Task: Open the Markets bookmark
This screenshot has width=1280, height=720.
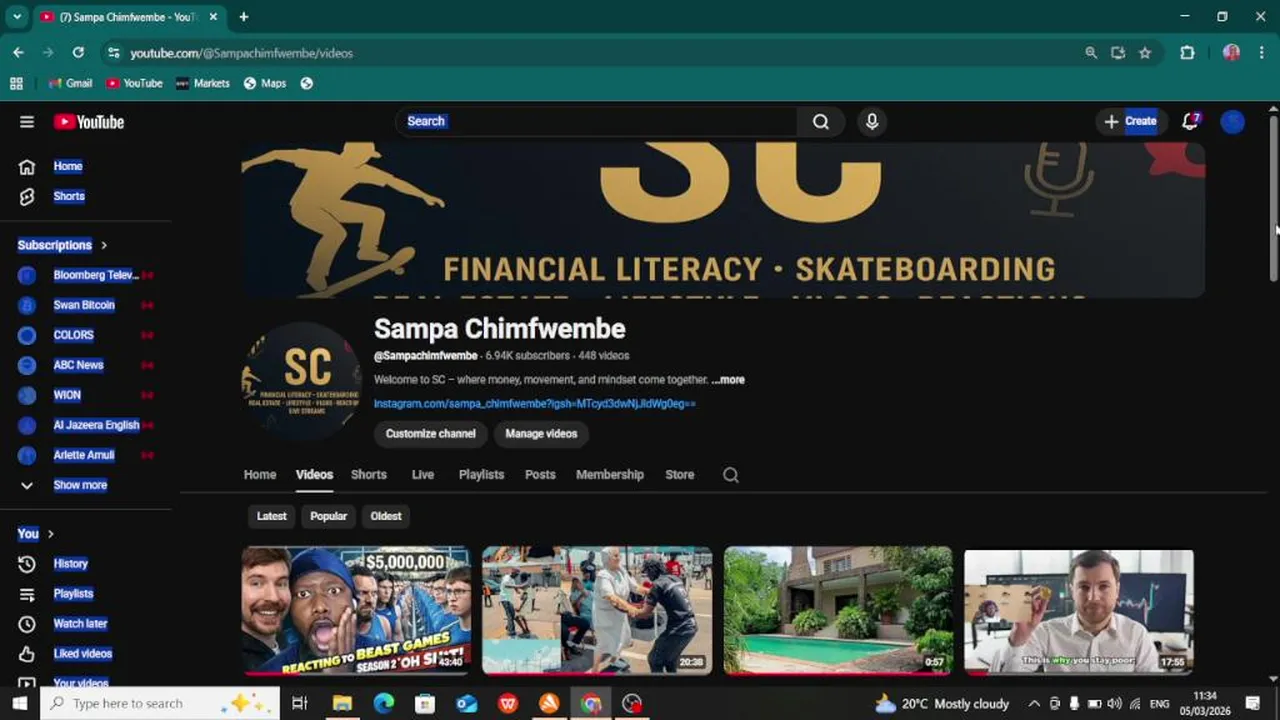Action: 203,84
